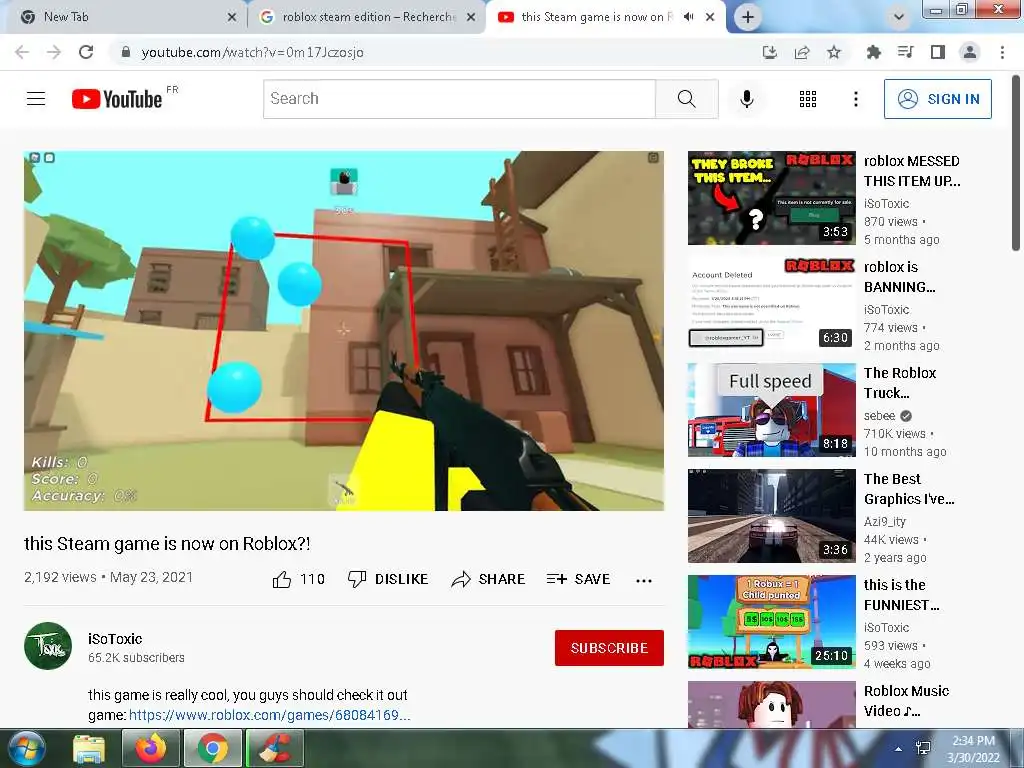1024x768 pixels.
Task: Click 'The Roblox Truck...' video title
Action: point(901,383)
